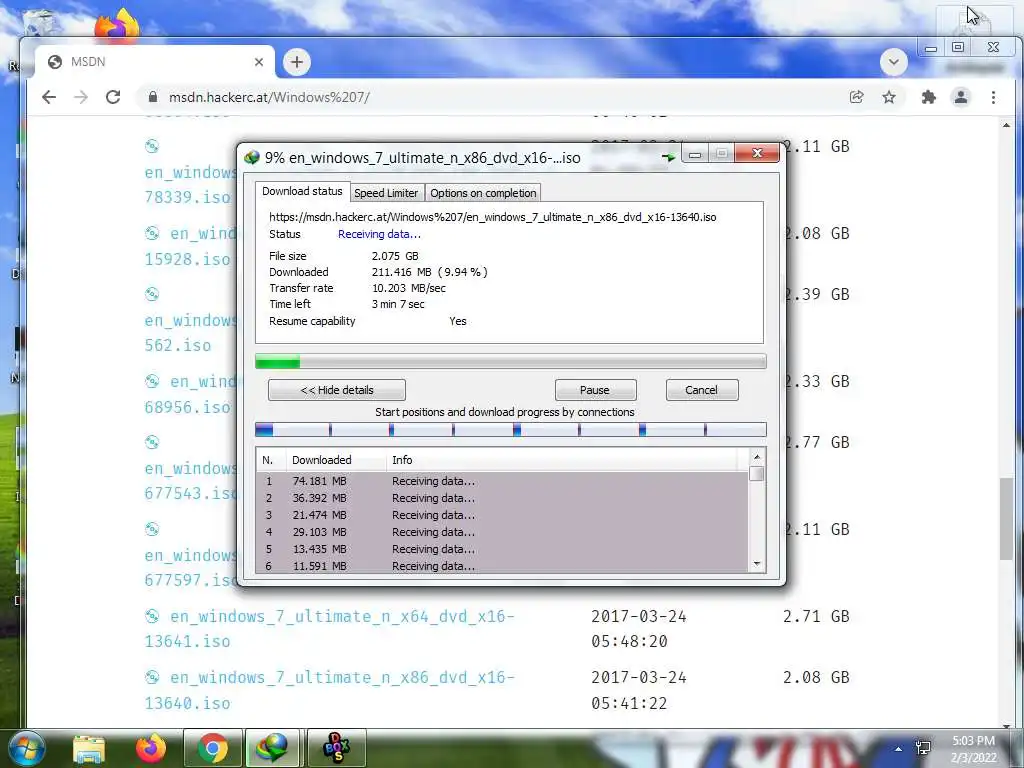Open Firefox from the taskbar

151,748
